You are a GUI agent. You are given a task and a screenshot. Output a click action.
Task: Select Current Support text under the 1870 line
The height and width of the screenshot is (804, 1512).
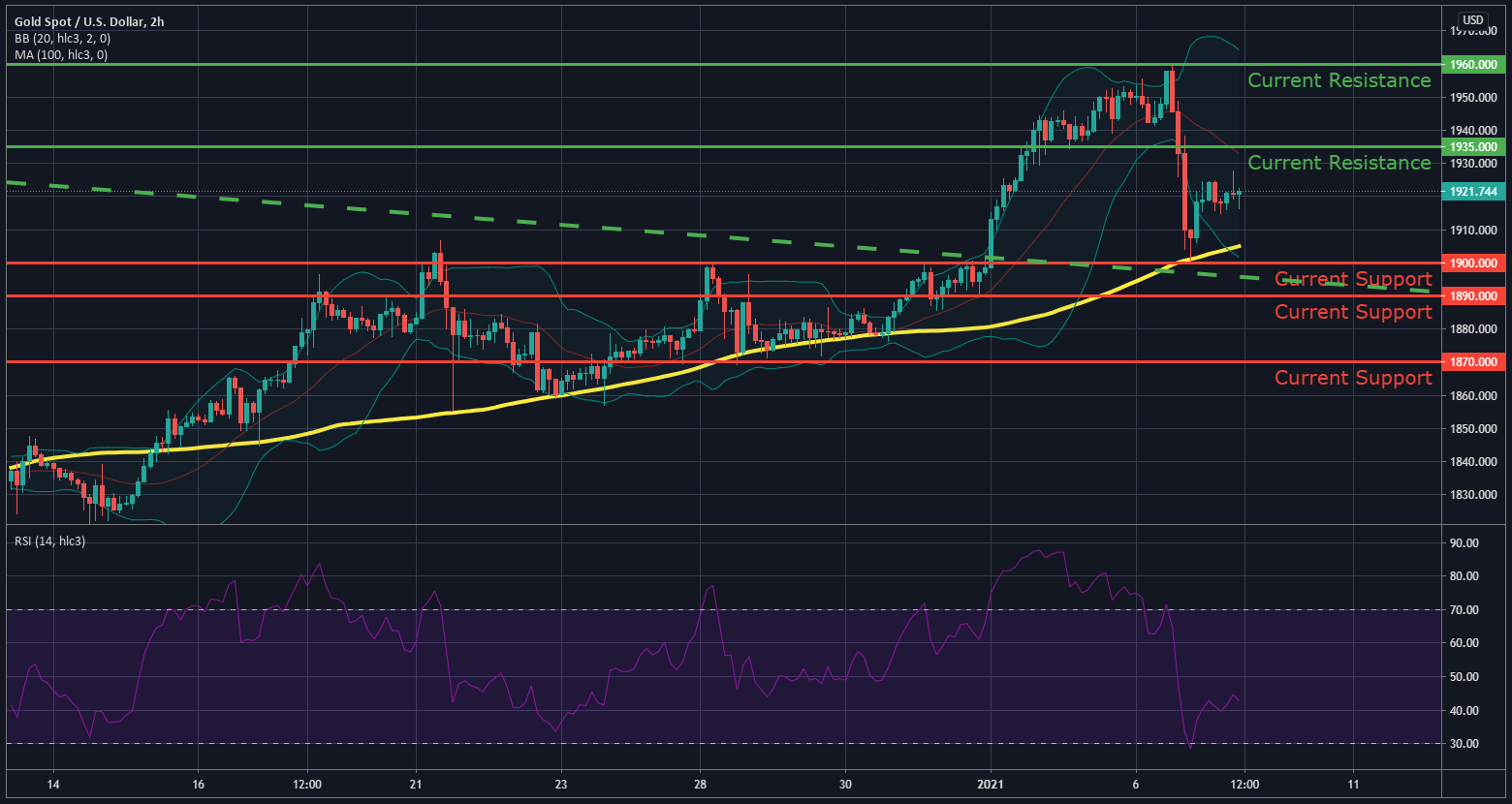pyautogui.click(x=1352, y=378)
